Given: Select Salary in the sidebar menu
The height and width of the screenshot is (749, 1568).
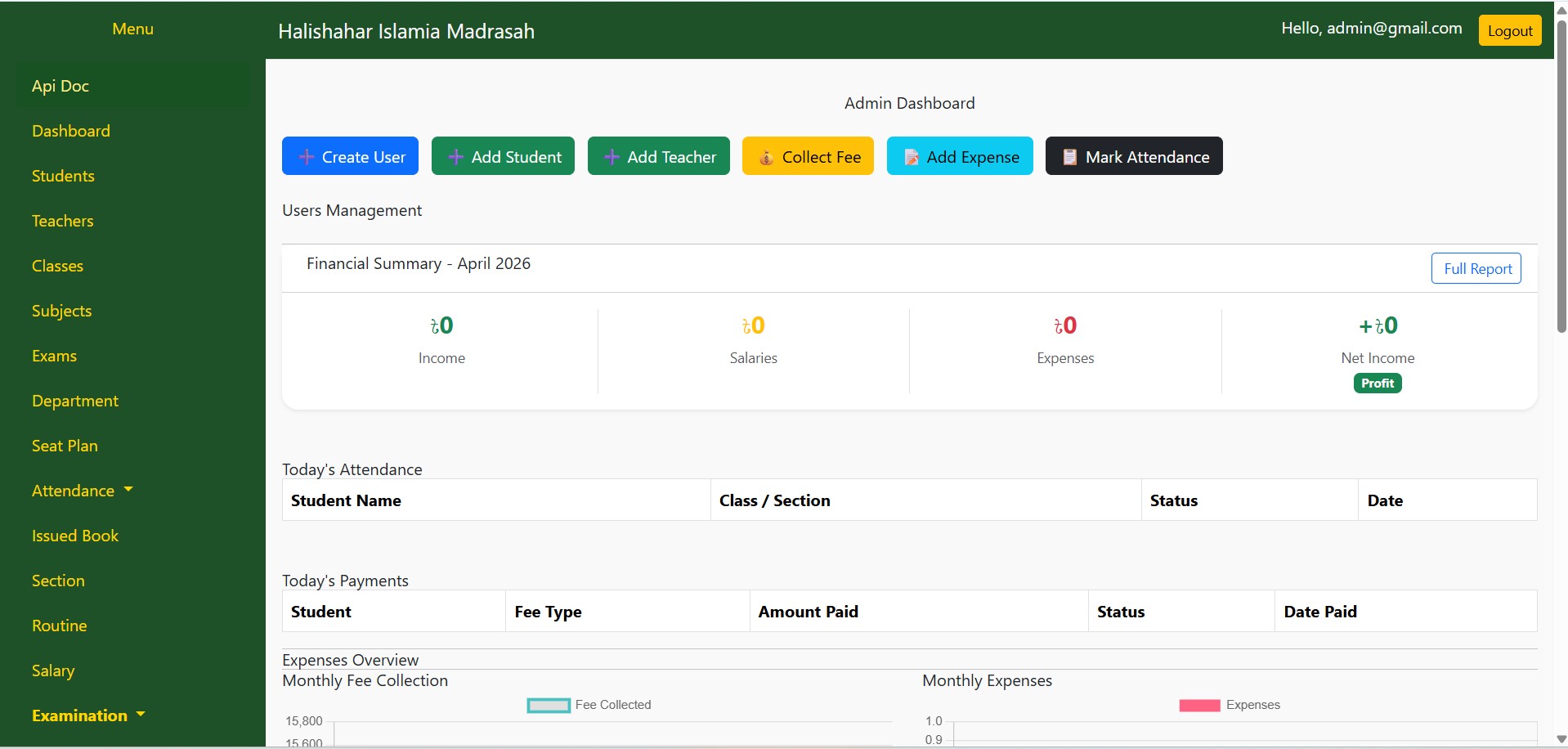Looking at the screenshot, I should point(53,671).
